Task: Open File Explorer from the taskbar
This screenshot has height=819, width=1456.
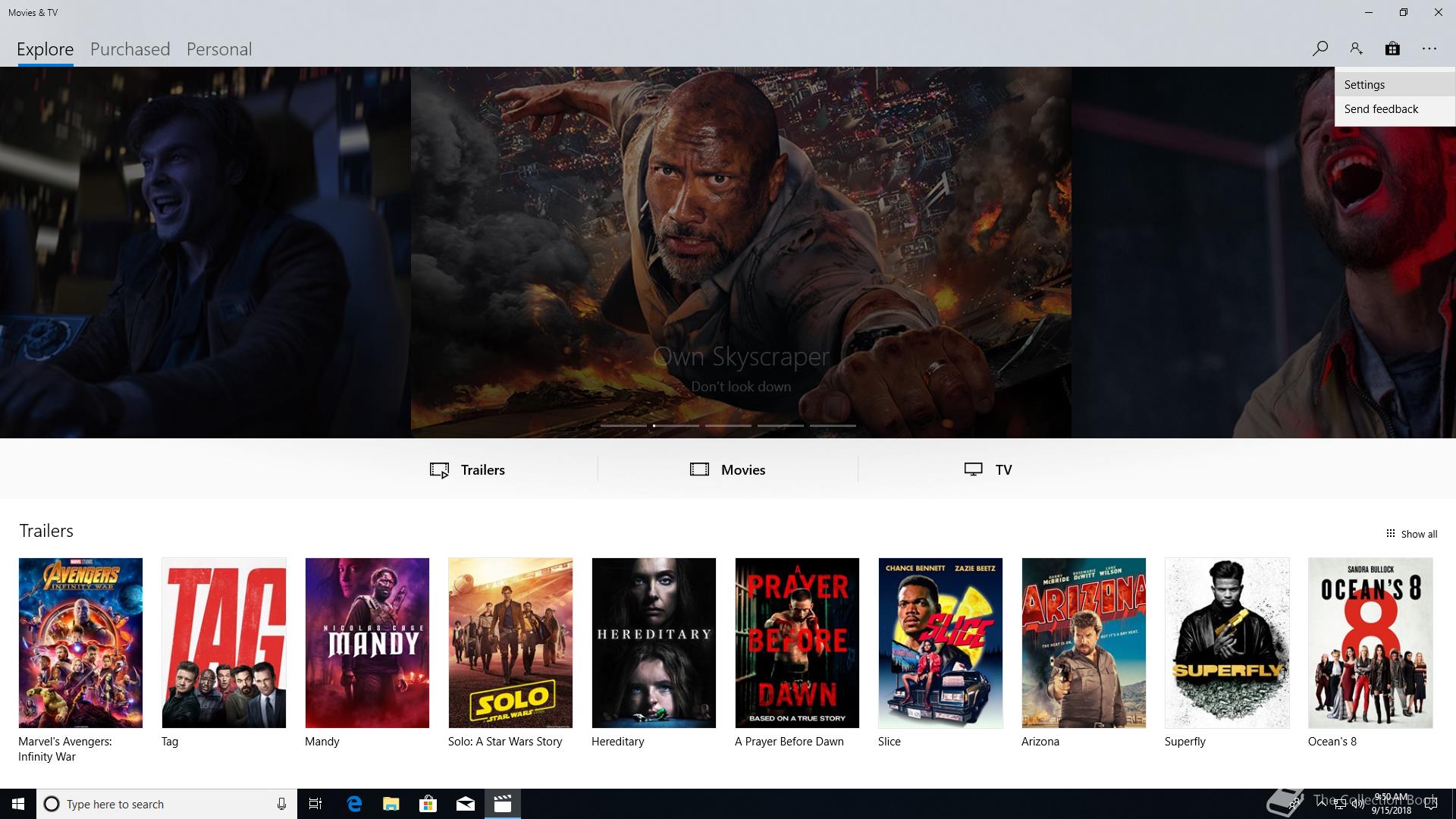Action: tap(391, 804)
